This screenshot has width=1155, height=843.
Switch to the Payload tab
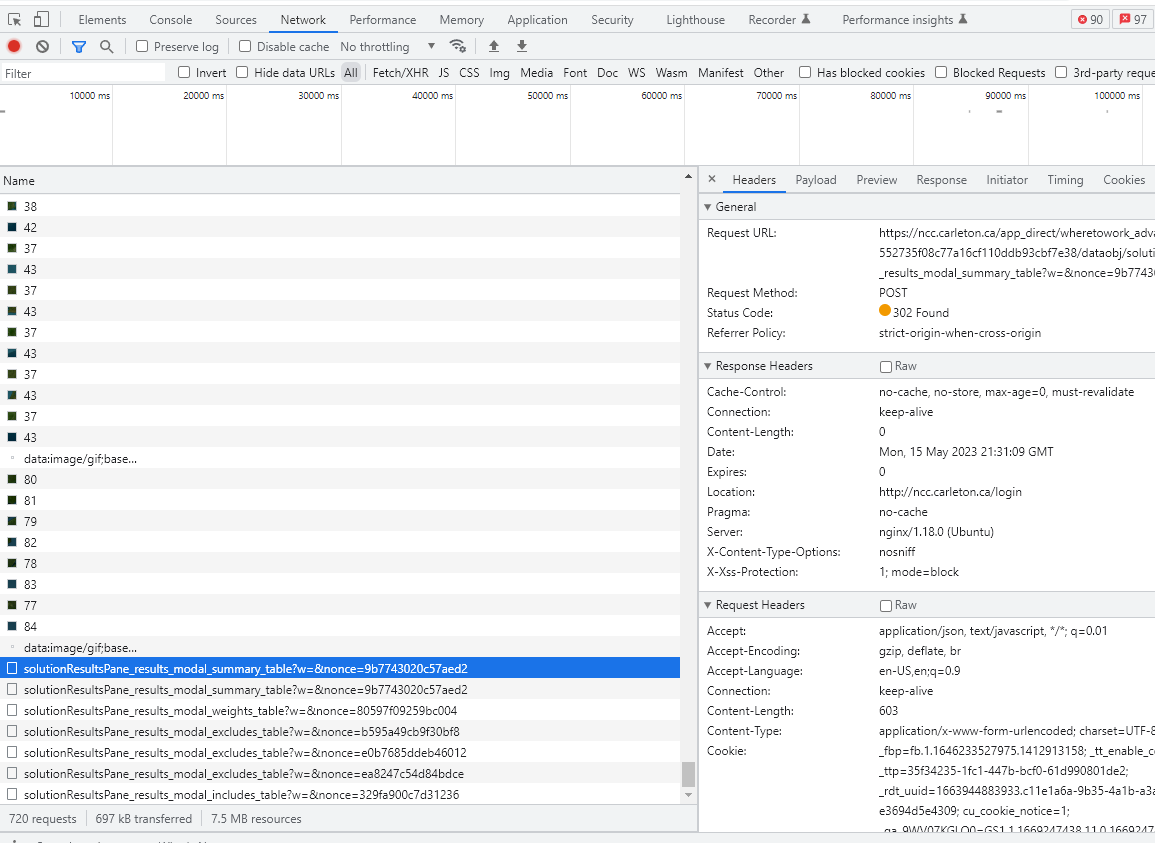click(x=816, y=179)
